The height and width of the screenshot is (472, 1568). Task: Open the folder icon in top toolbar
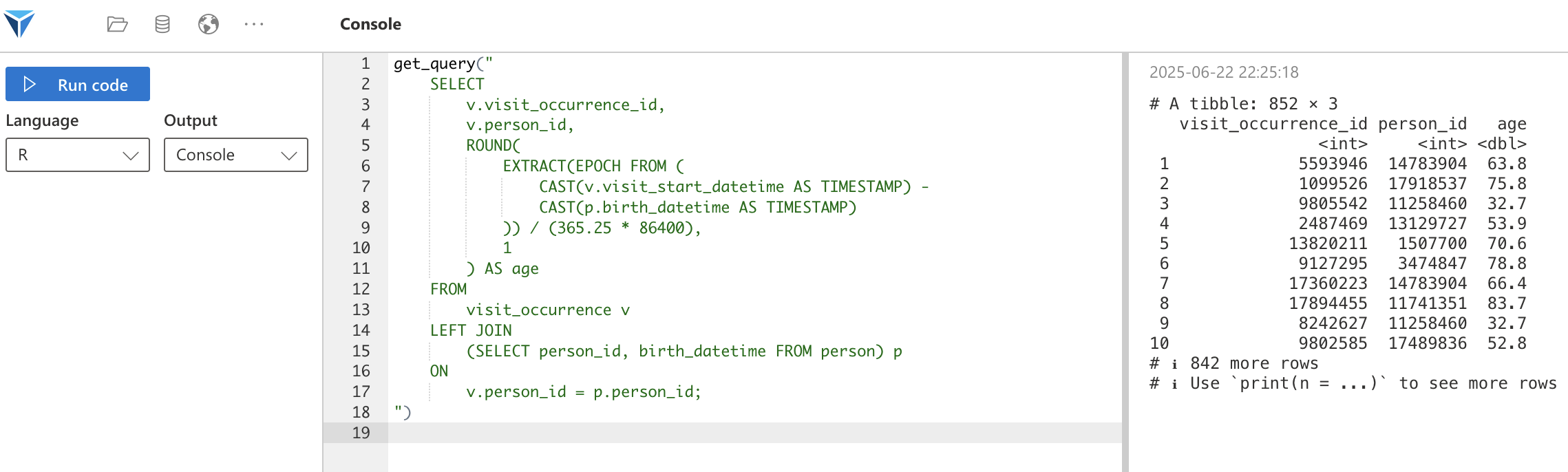click(x=118, y=25)
